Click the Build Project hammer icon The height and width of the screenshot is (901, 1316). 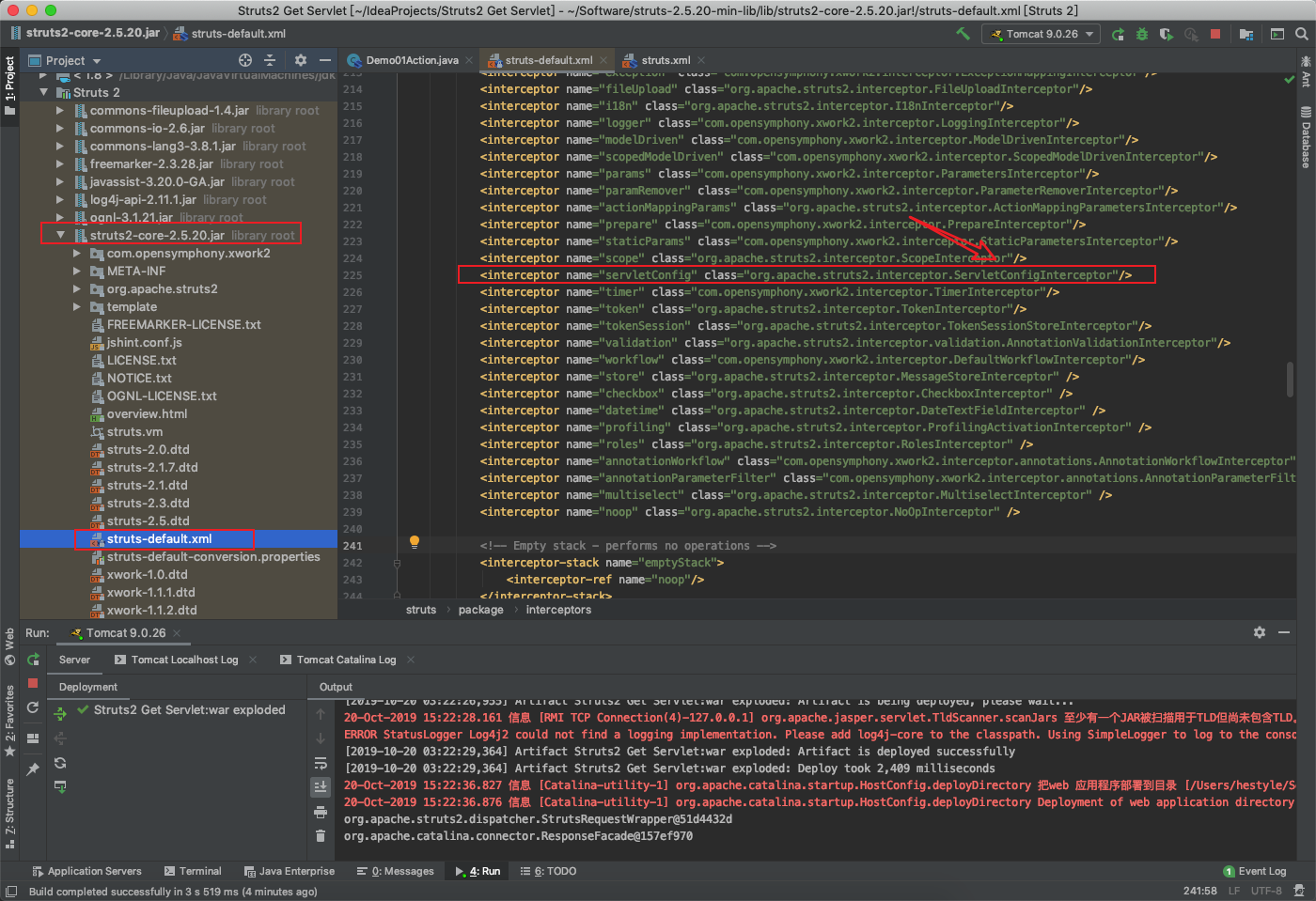(963, 34)
